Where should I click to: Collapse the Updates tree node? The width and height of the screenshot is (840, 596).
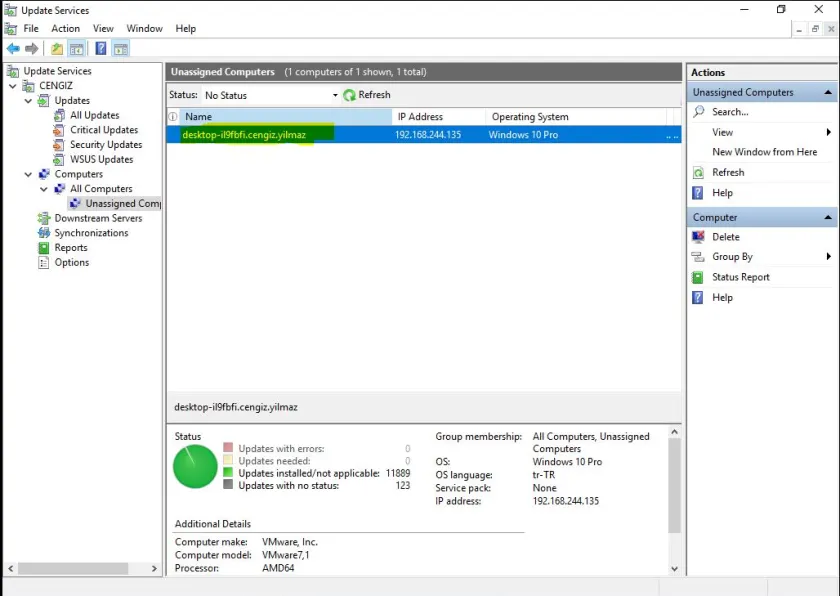pyautogui.click(x=28, y=101)
